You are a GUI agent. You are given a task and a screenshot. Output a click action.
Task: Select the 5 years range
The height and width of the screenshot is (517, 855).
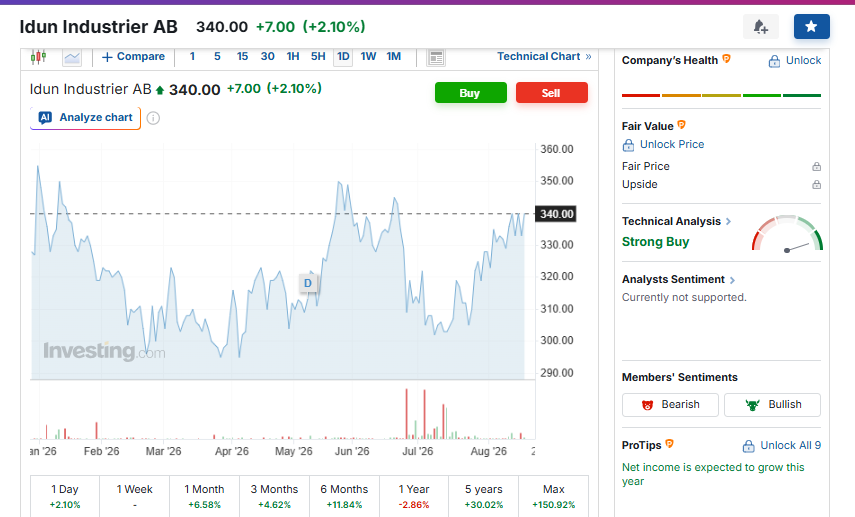pyautogui.click(x=484, y=496)
